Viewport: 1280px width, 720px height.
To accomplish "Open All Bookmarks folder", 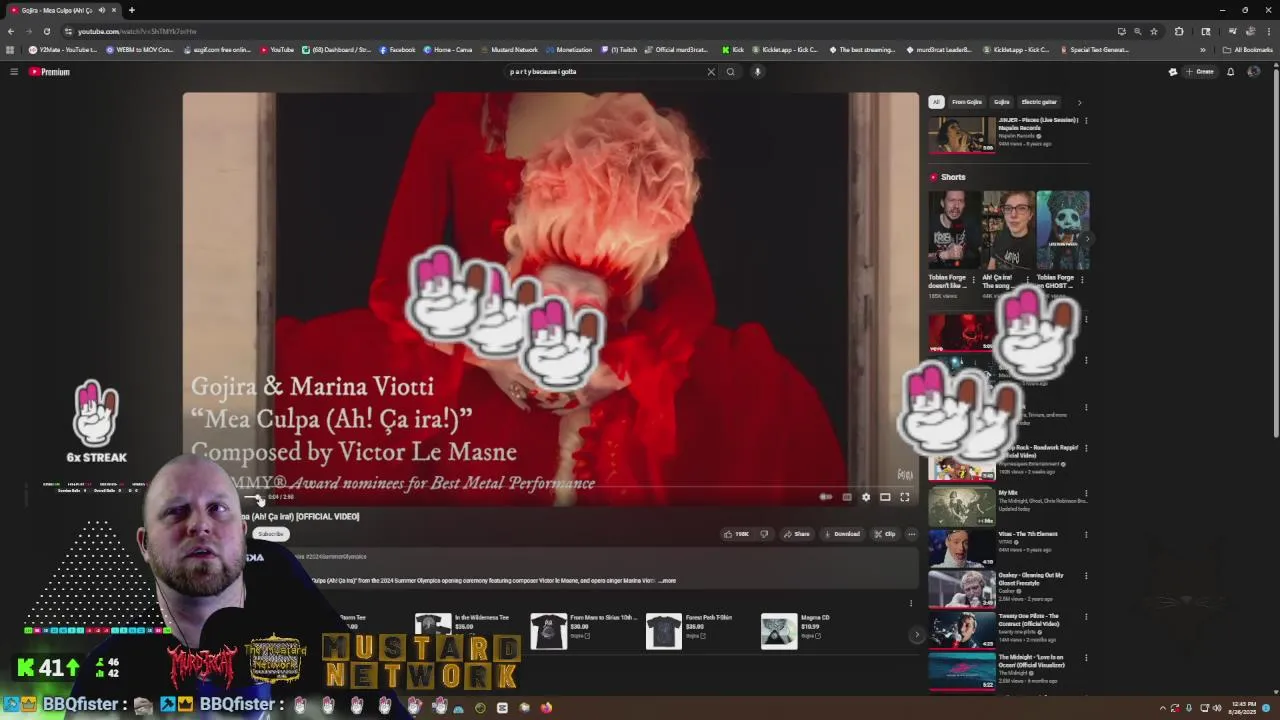I will [1248, 50].
